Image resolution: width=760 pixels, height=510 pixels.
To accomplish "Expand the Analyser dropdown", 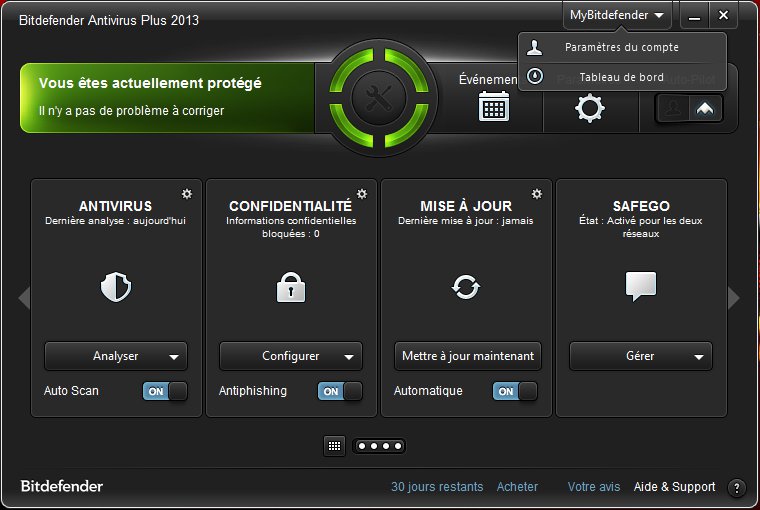I will pos(175,356).
